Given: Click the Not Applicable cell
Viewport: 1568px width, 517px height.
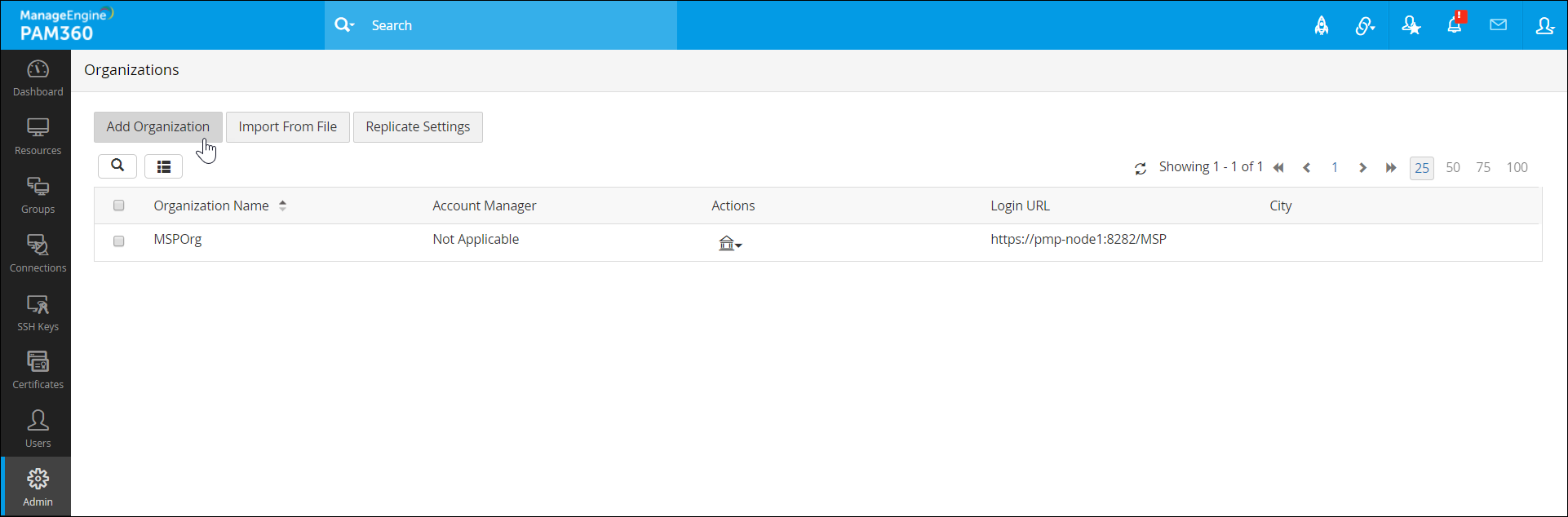Looking at the screenshot, I should (x=476, y=240).
